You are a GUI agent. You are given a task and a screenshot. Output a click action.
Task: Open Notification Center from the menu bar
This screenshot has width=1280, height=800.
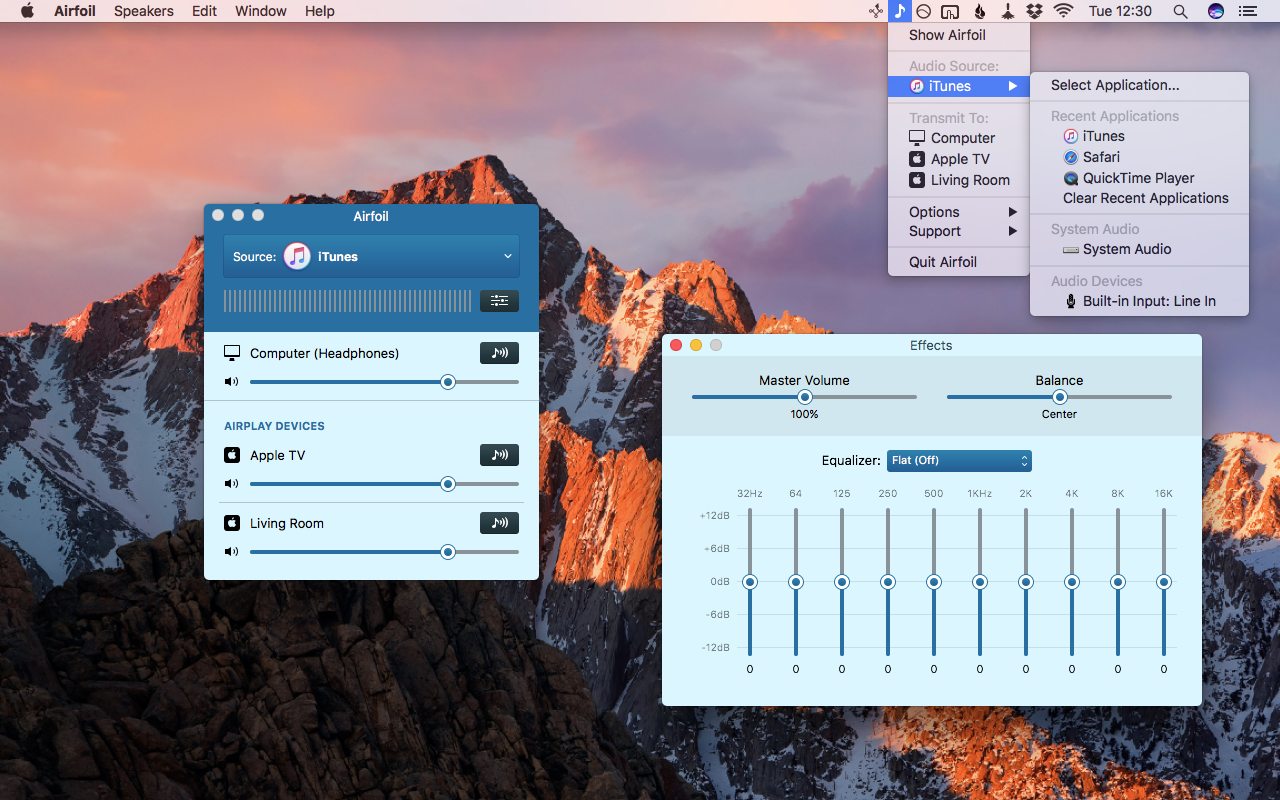click(1247, 11)
